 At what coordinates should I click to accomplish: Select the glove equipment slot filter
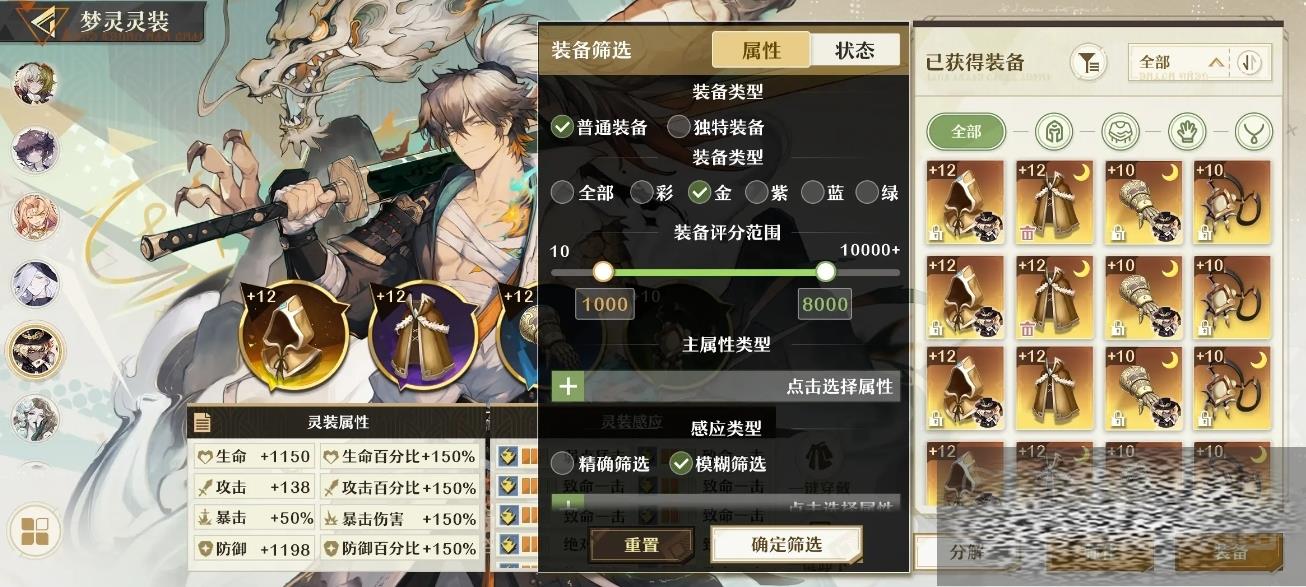tap(1187, 131)
